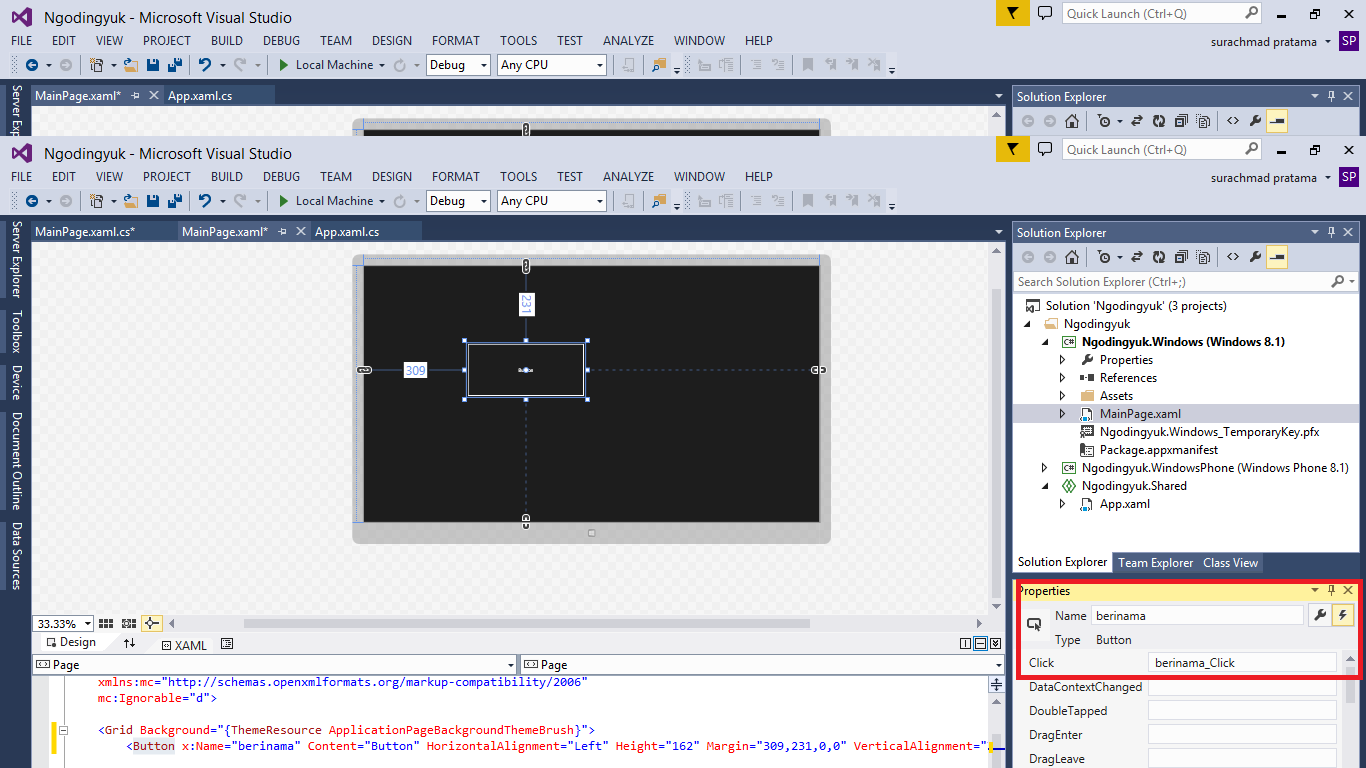1366x768 pixels.
Task: Click feedback speech bubble in front window title bar
Action: (x=1045, y=149)
